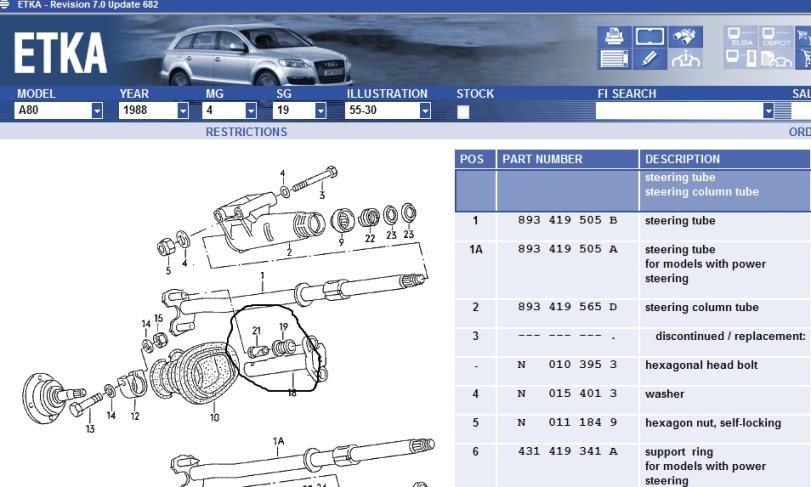Screen dimensions: 811x487
Task: Click 'hexagon nut, self-locking' description
Action: [x=713, y=423]
